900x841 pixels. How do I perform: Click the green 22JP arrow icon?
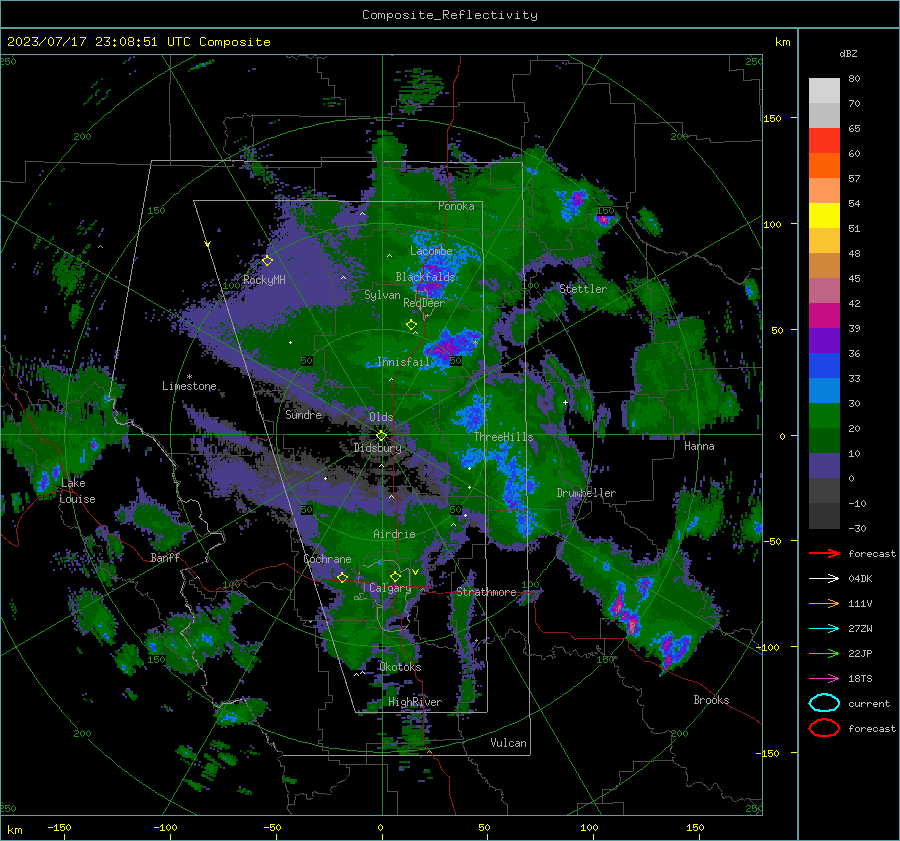tap(824, 653)
